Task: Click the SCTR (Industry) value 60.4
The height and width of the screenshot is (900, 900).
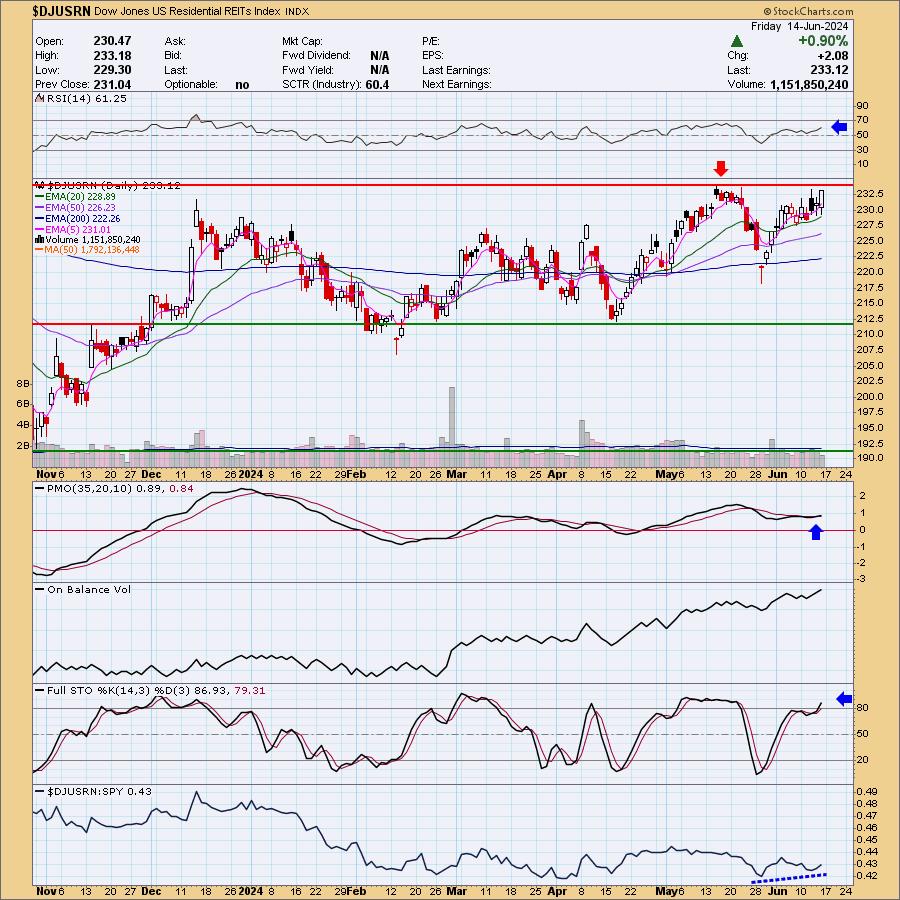Action: tap(377, 84)
